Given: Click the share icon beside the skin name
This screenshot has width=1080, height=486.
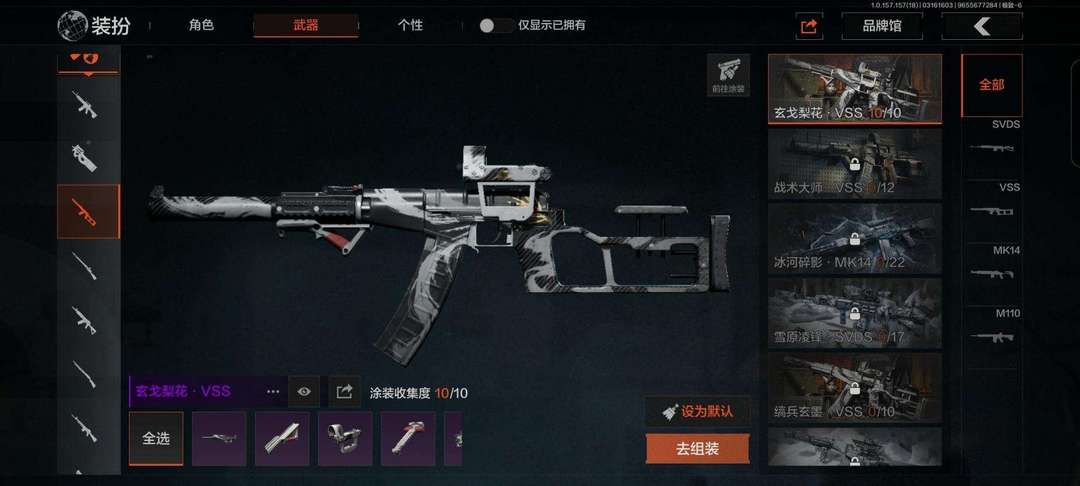Looking at the screenshot, I should click(344, 392).
